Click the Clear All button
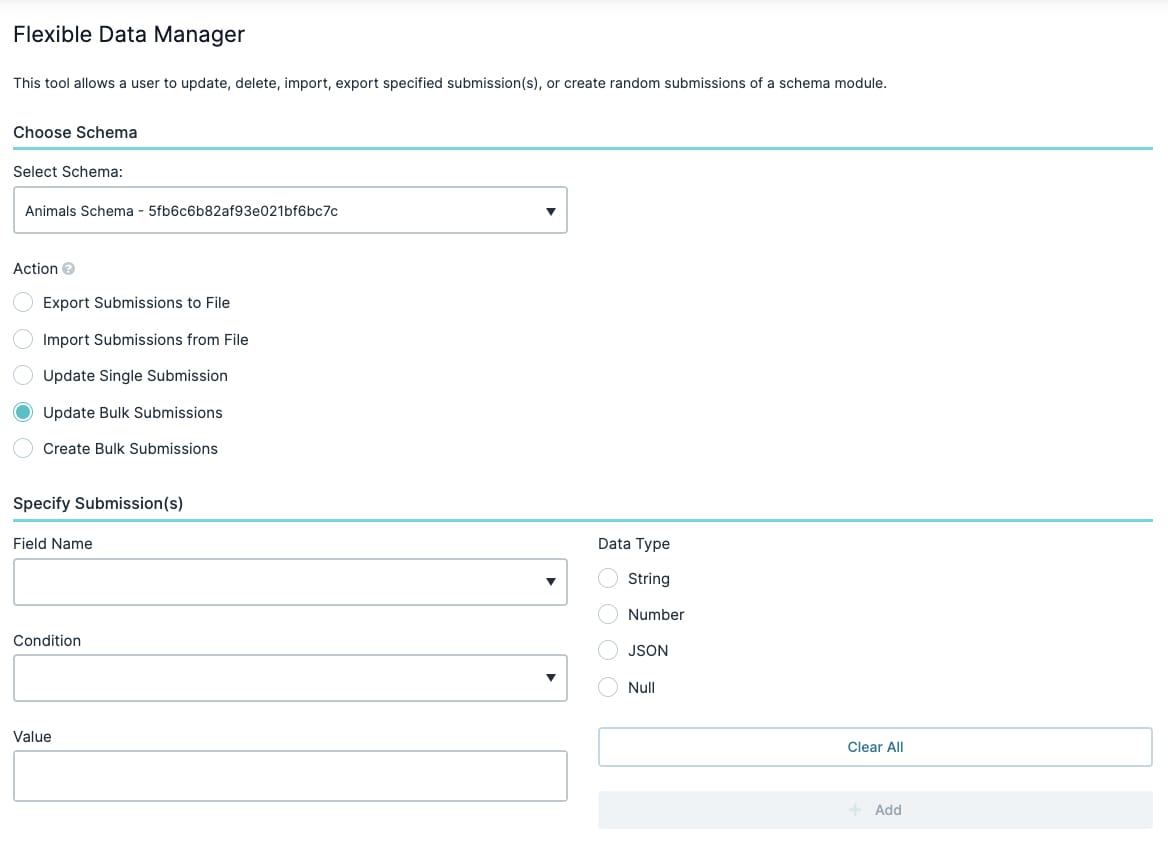 click(x=875, y=747)
